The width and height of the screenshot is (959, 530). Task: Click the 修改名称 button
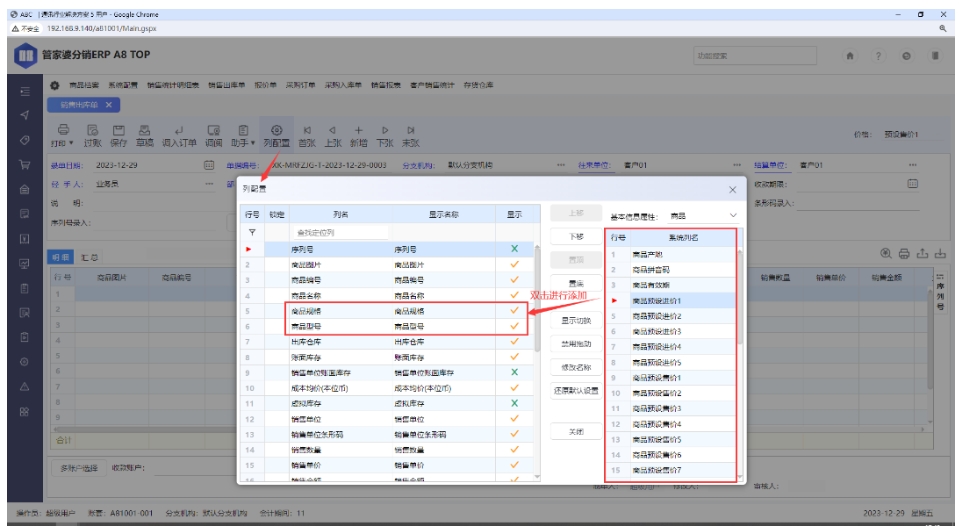click(576, 367)
